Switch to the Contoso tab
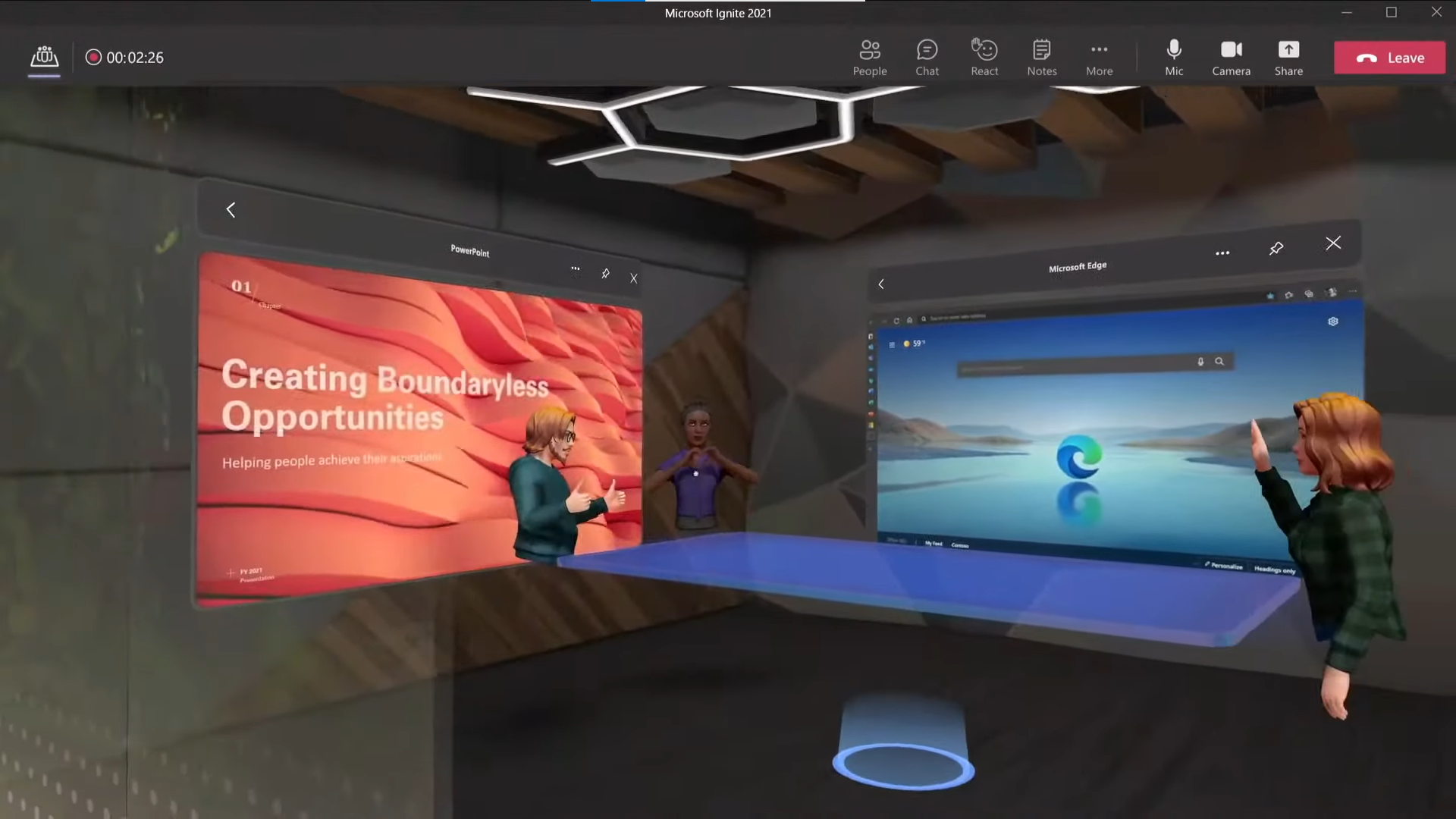The height and width of the screenshot is (819, 1456). tap(960, 545)
